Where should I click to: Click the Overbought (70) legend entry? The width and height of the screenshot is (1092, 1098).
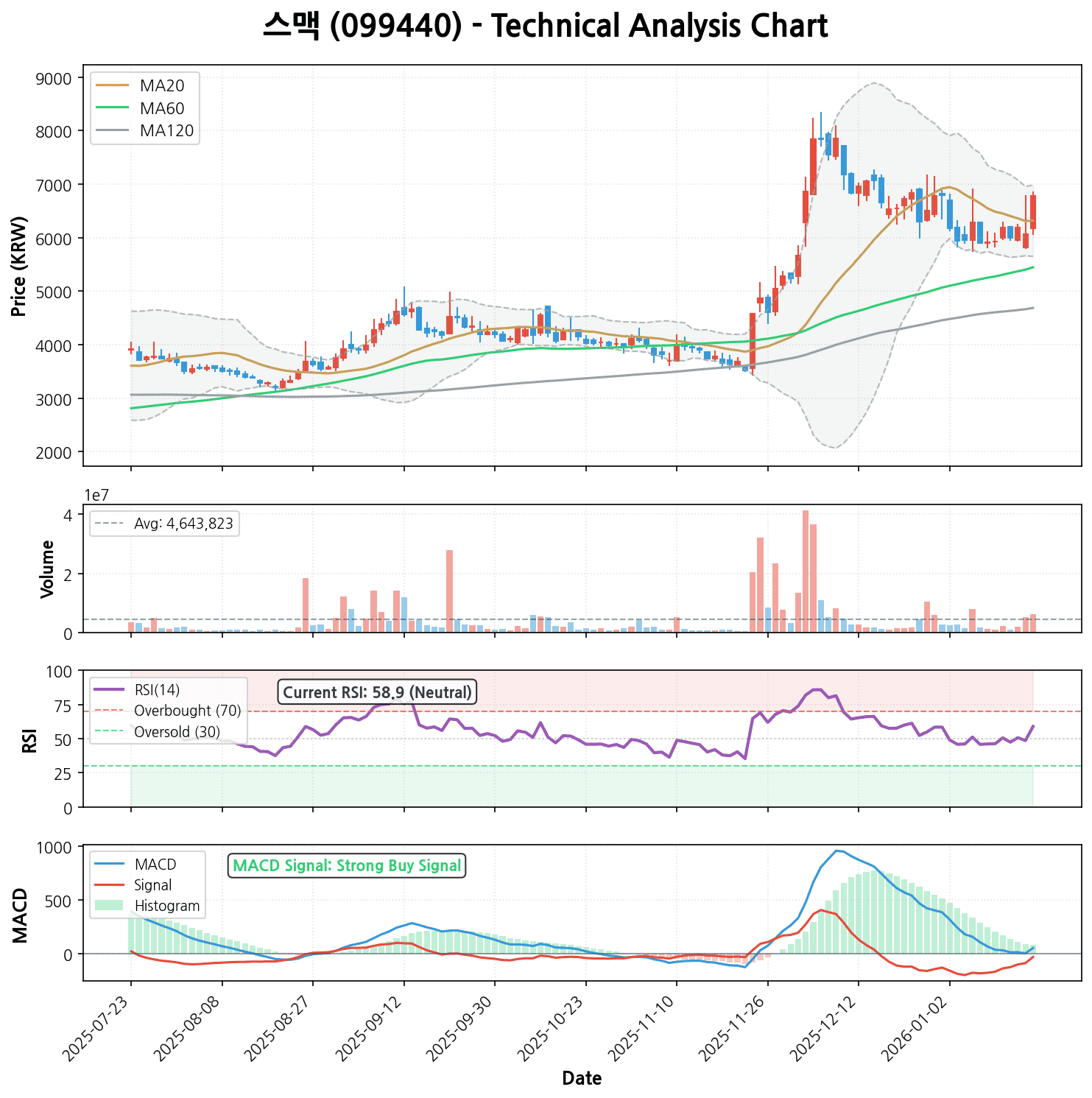point(187,711)
